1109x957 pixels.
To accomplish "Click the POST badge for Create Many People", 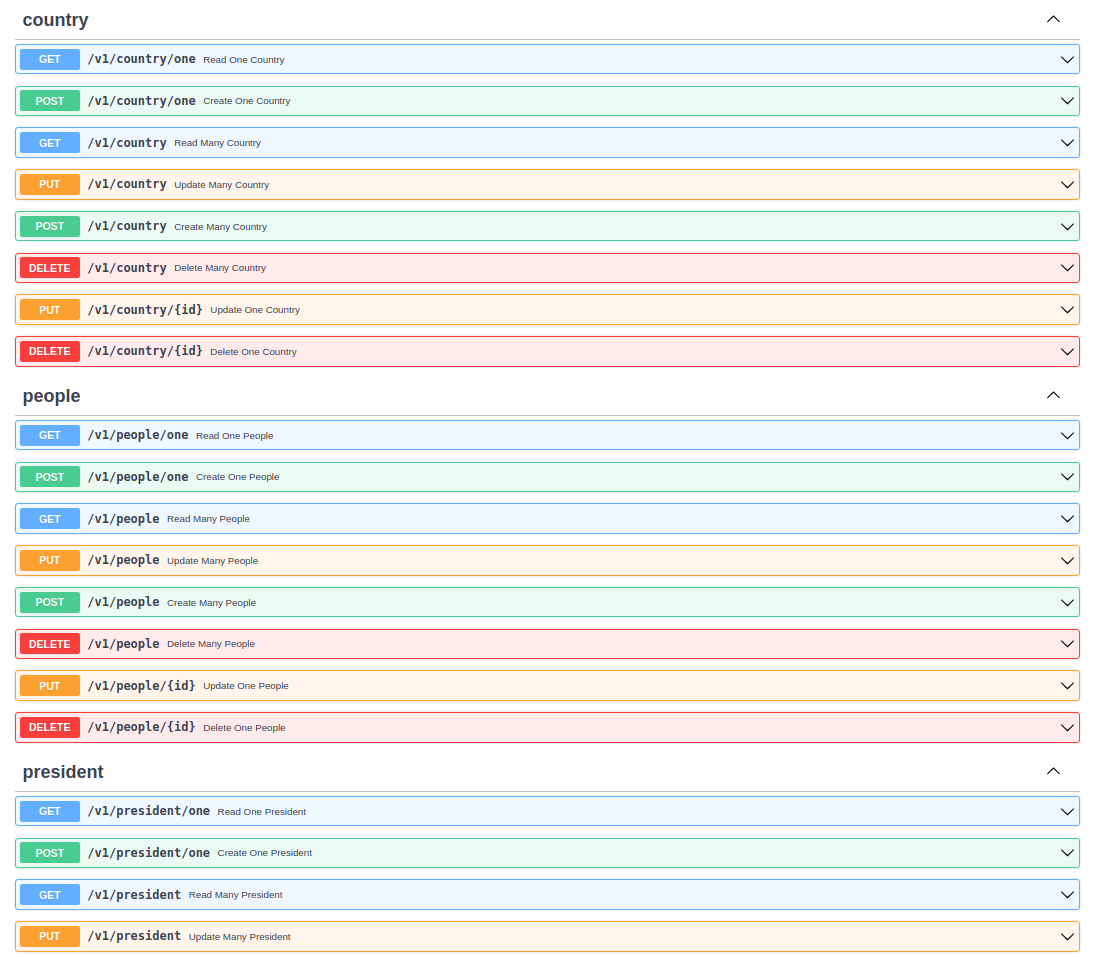I will click(50, 603).
